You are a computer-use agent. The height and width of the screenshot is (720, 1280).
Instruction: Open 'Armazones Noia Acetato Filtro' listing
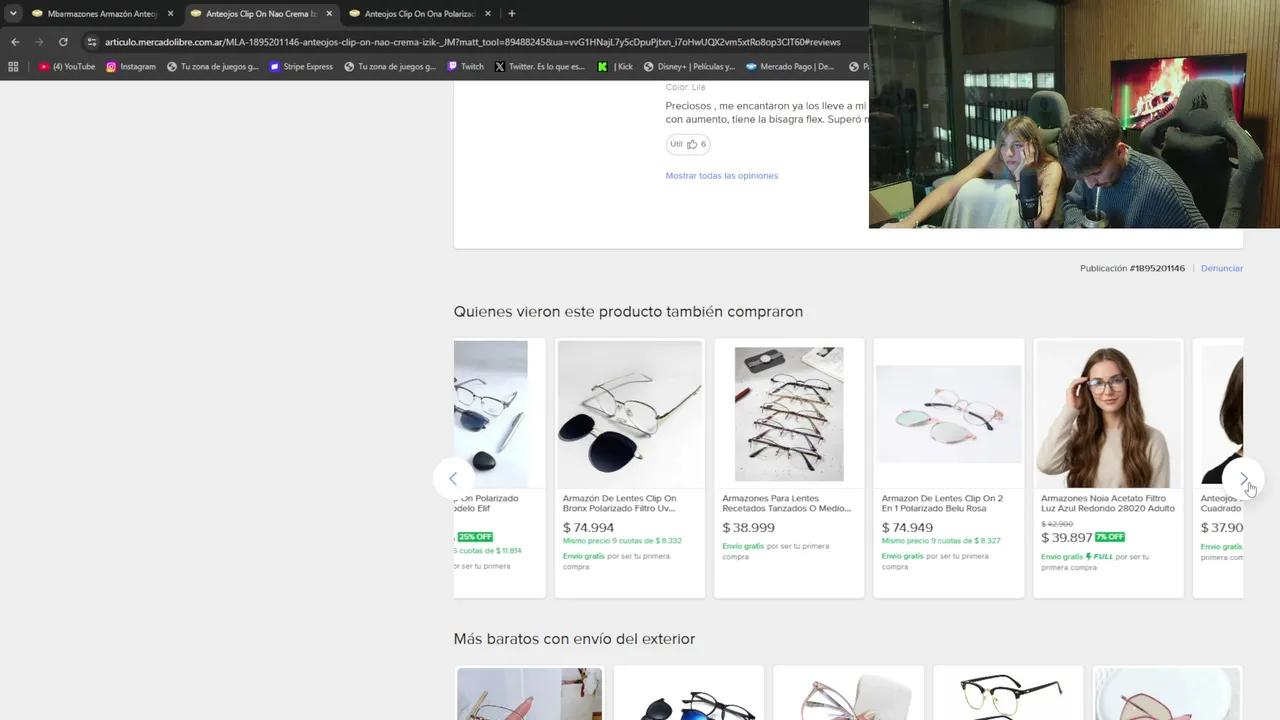click(x=1108, y=503)
